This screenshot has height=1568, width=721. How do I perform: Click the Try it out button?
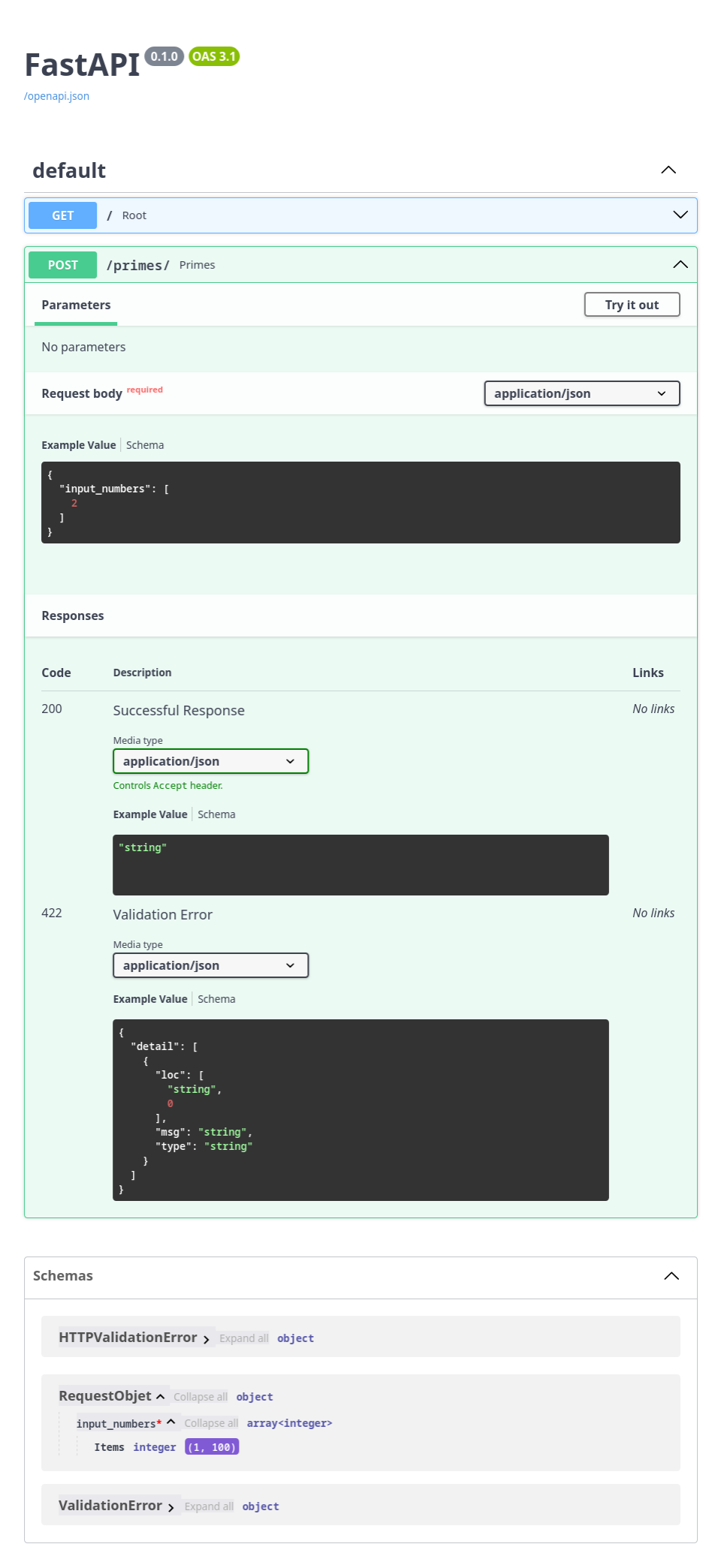click(632, 305)
